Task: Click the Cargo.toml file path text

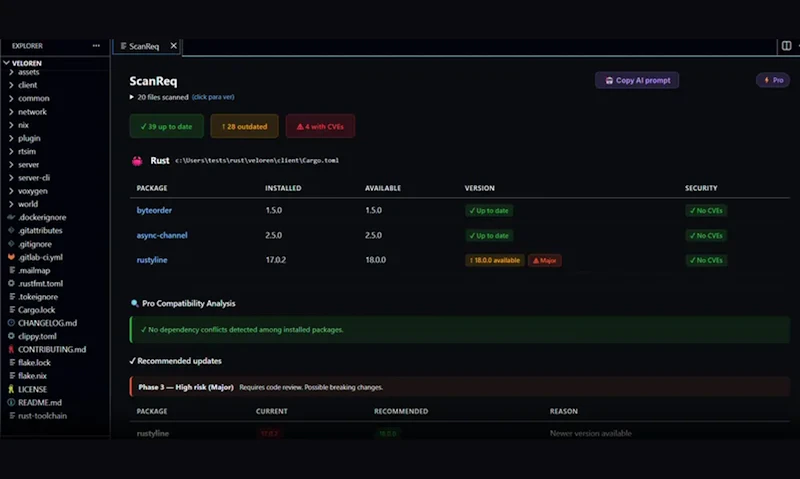Action: pos(257,160)
